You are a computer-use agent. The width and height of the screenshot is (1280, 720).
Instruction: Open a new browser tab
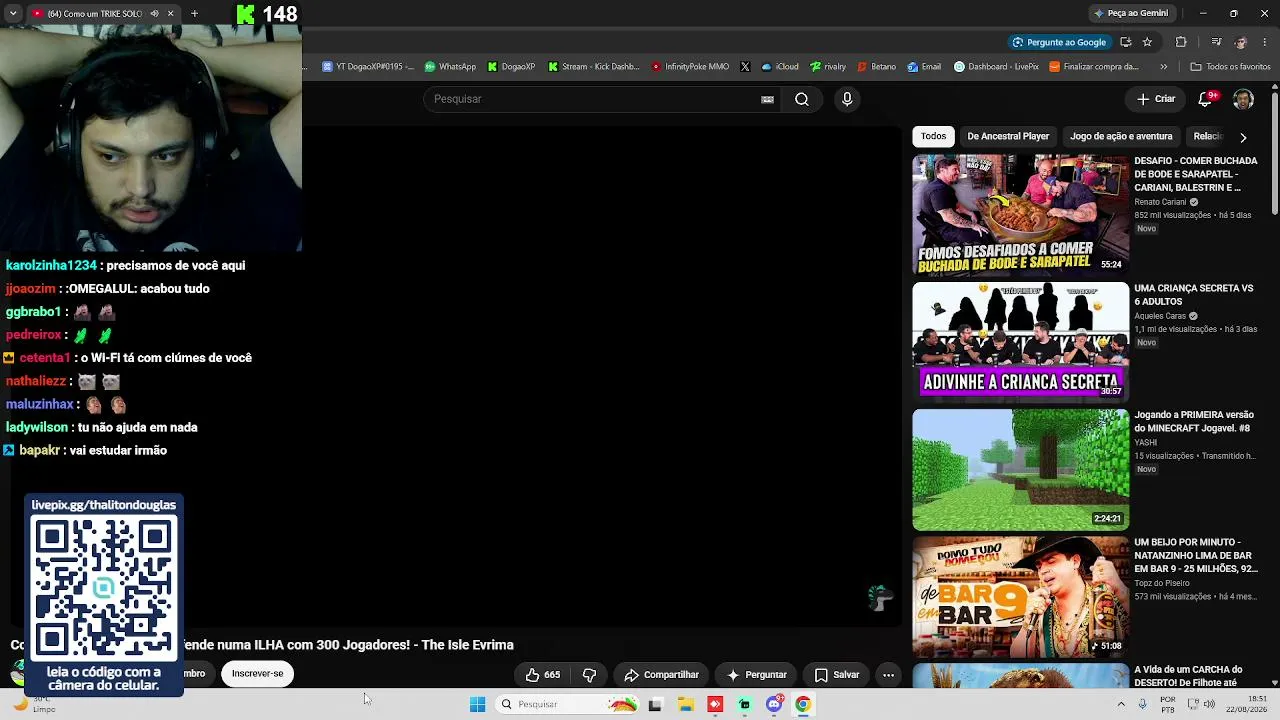[x=194, y=14]
